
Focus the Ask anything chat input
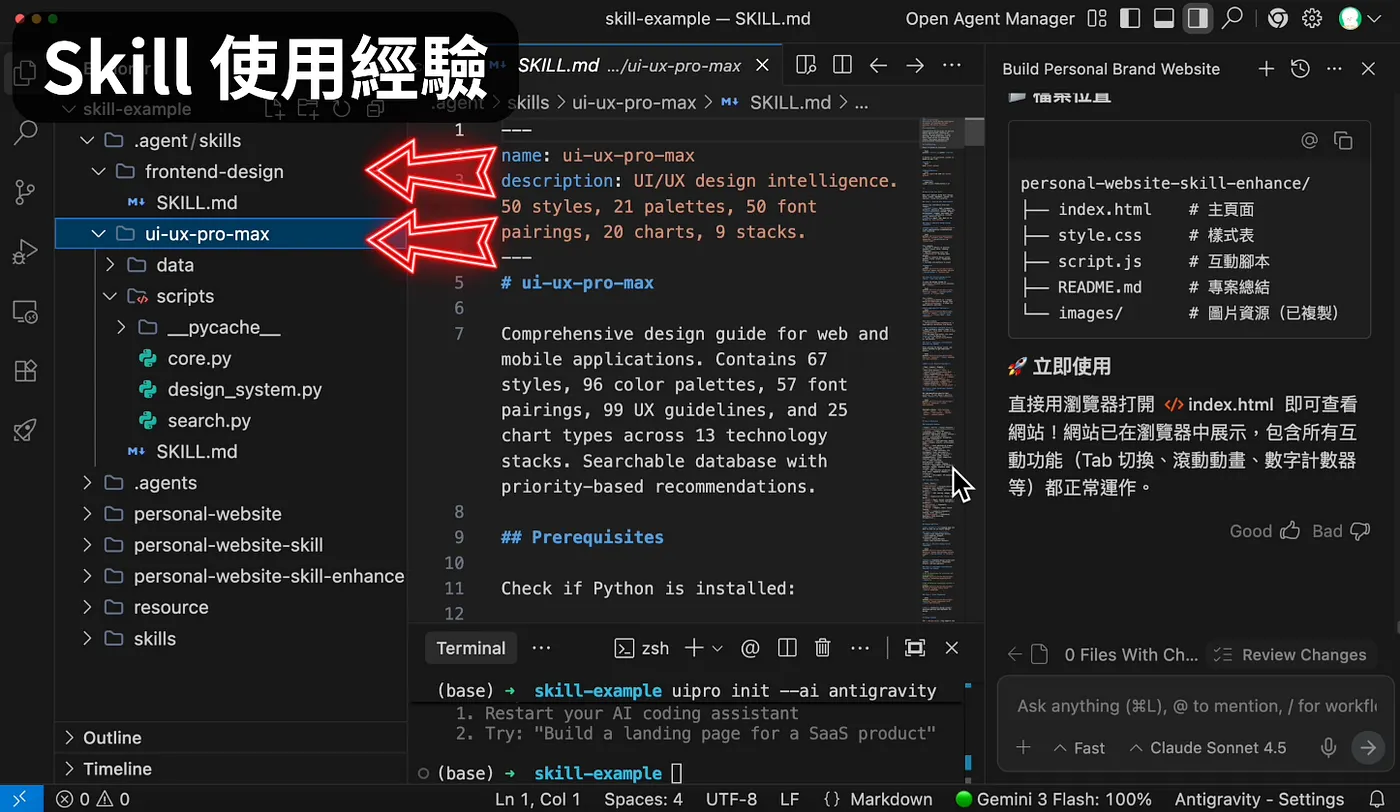(1194, 706)
